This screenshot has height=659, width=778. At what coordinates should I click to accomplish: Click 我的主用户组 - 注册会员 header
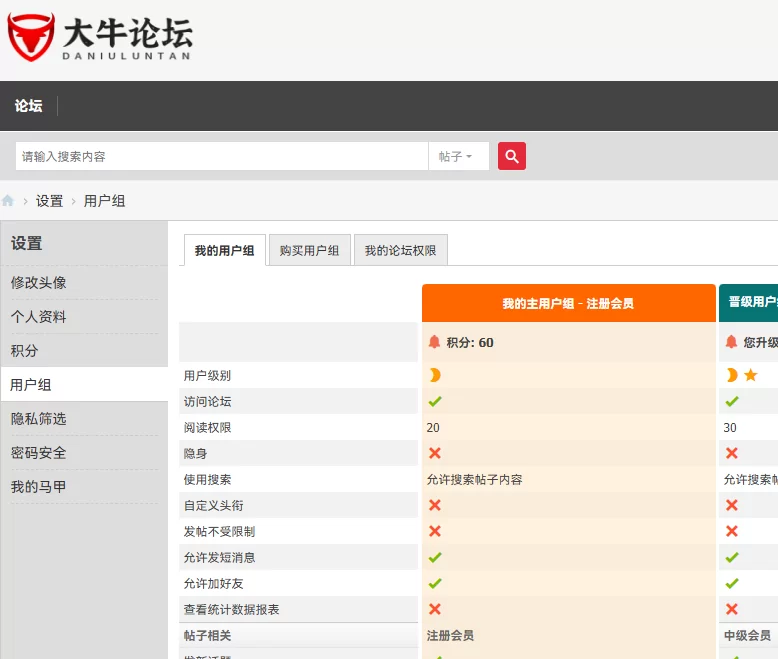pyautogui.click(x=569, y=303)
